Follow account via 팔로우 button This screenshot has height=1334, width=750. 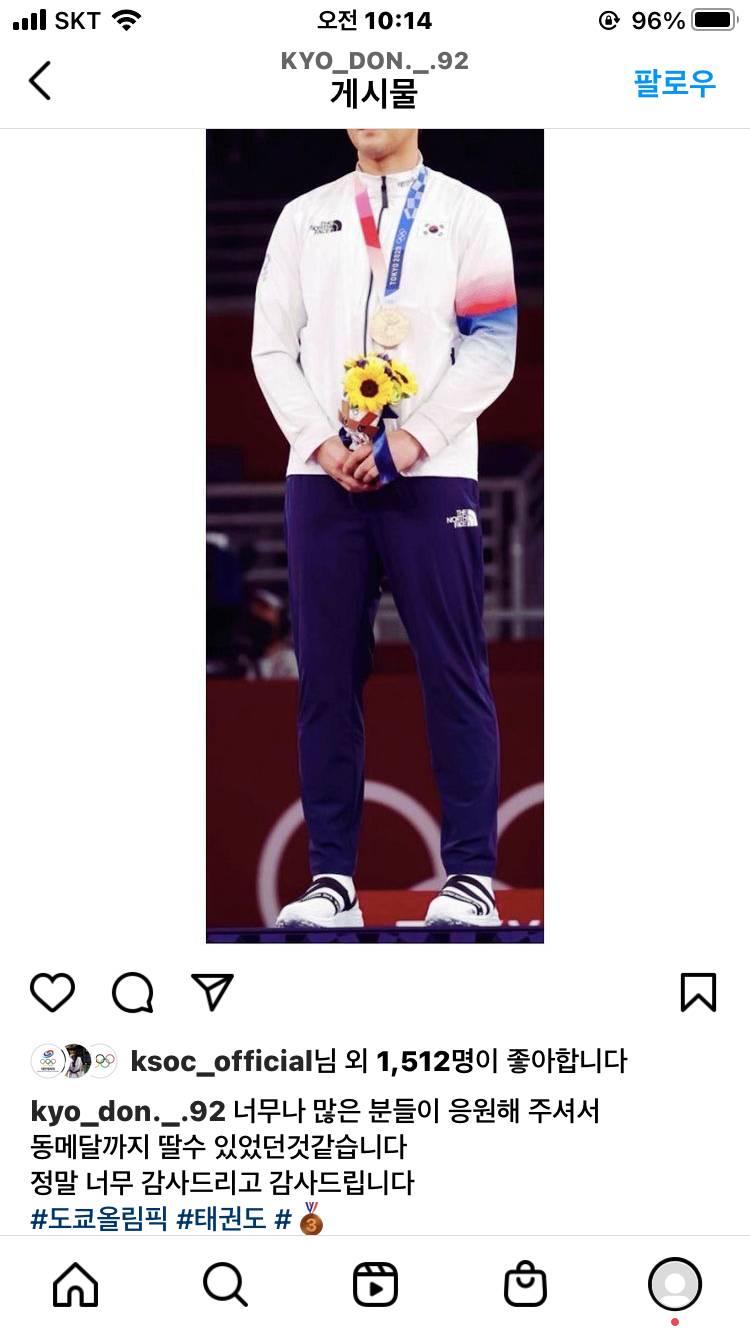[675, 83]
